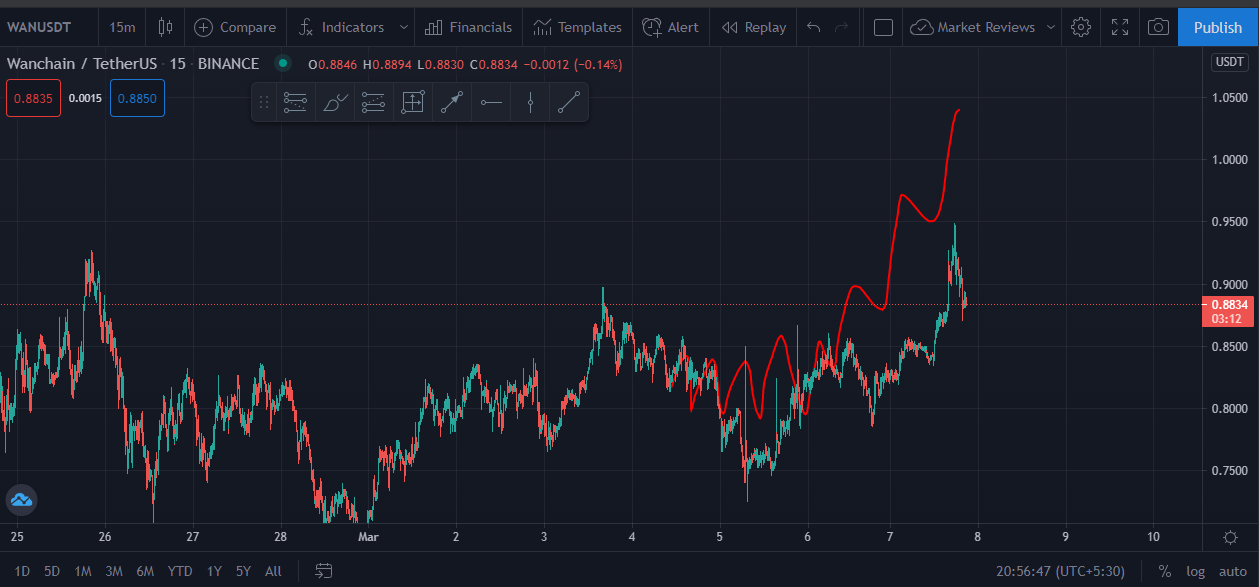Viewport: 1259px width, 587px height.
Task: Open the candlestick chart style selector
Action: coord(166,27)
